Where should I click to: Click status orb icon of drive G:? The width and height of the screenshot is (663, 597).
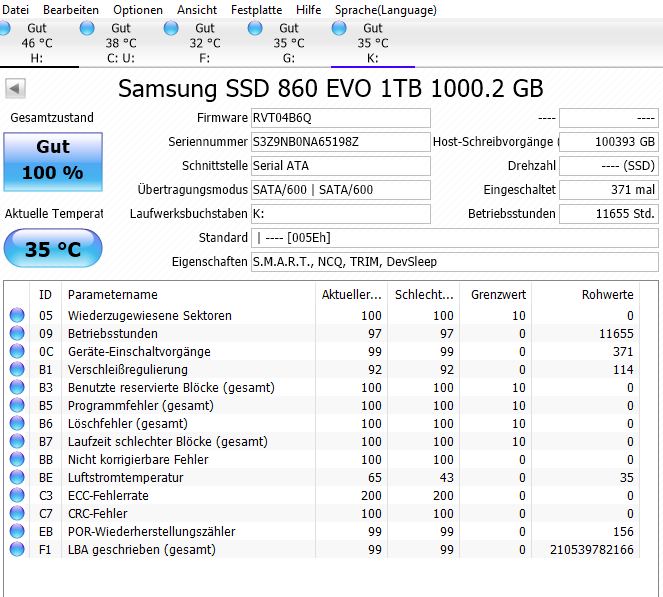(255, 28)
